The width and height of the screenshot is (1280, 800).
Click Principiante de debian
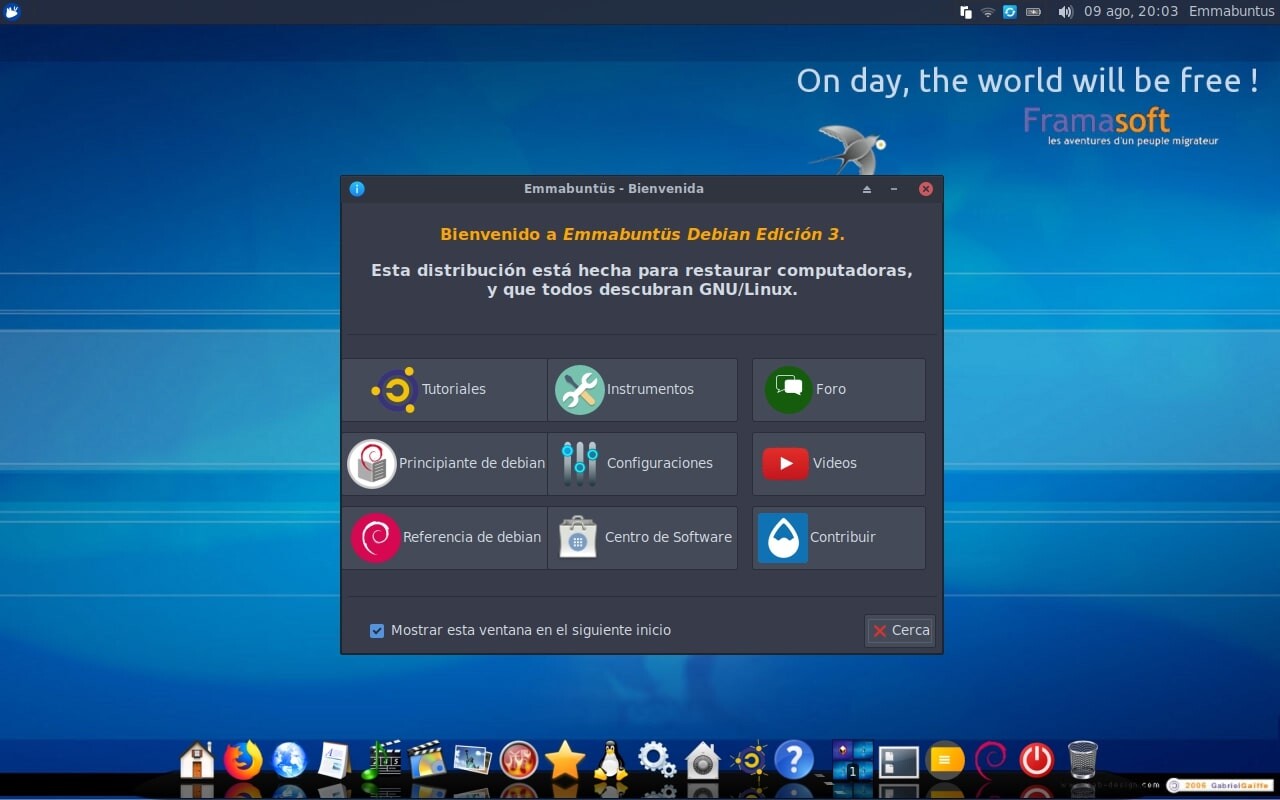pos(444,464)
